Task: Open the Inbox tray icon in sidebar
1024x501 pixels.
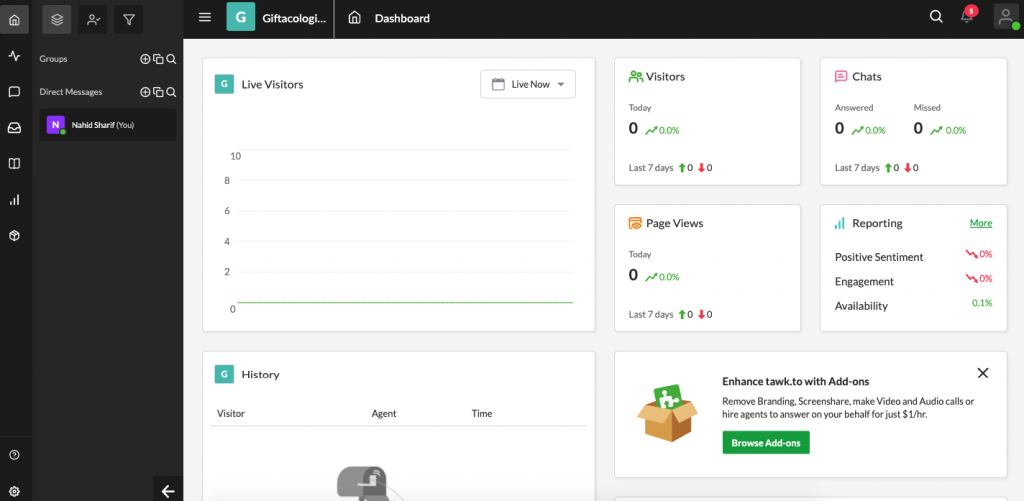Action: (14, 128)
